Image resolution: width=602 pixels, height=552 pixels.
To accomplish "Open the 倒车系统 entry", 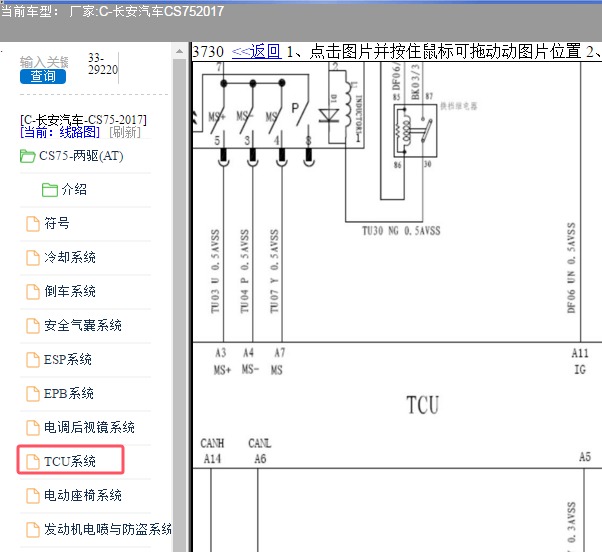I will (70, 291).
